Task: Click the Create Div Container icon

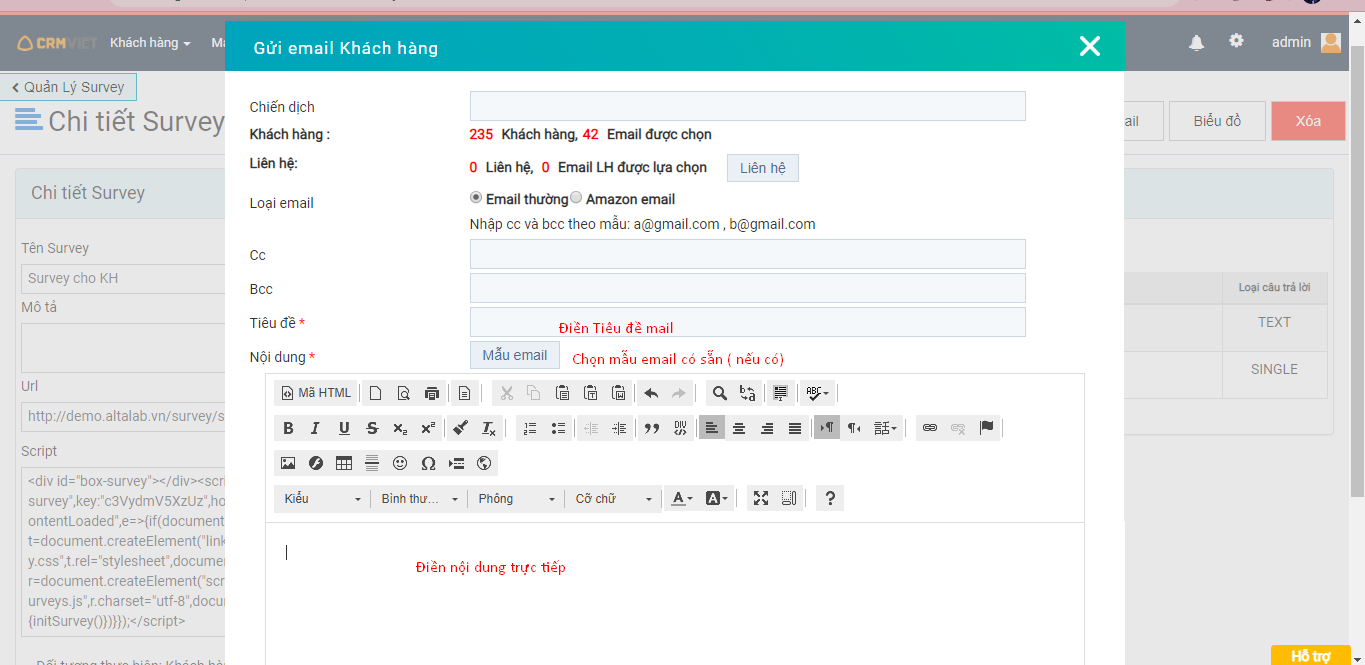Action: tap(680, 428)
